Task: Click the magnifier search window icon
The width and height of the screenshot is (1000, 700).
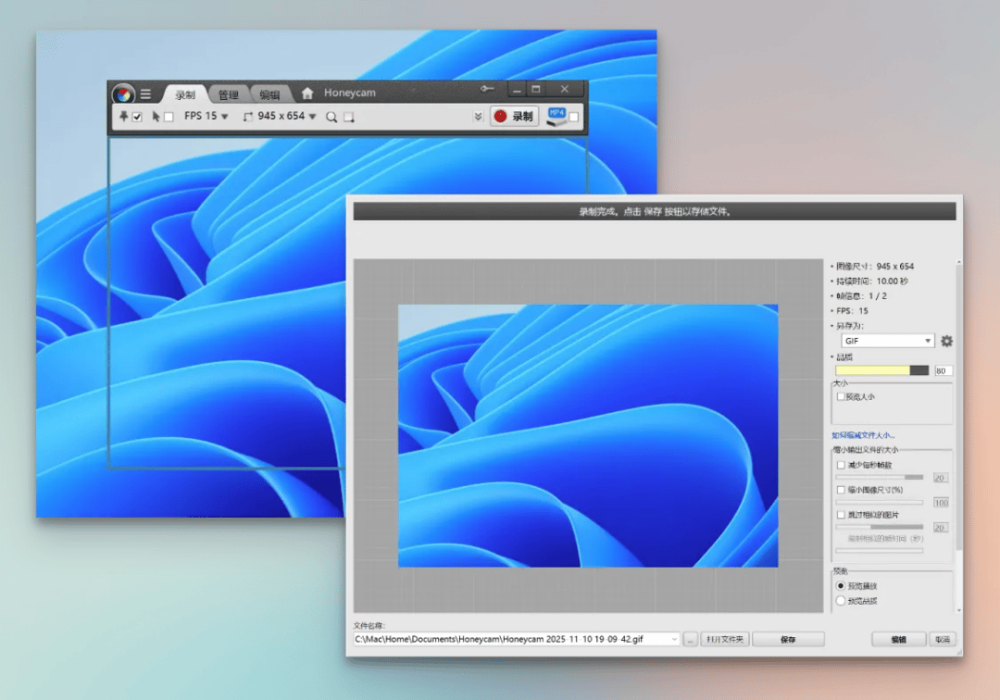Action: coord(332,117)
